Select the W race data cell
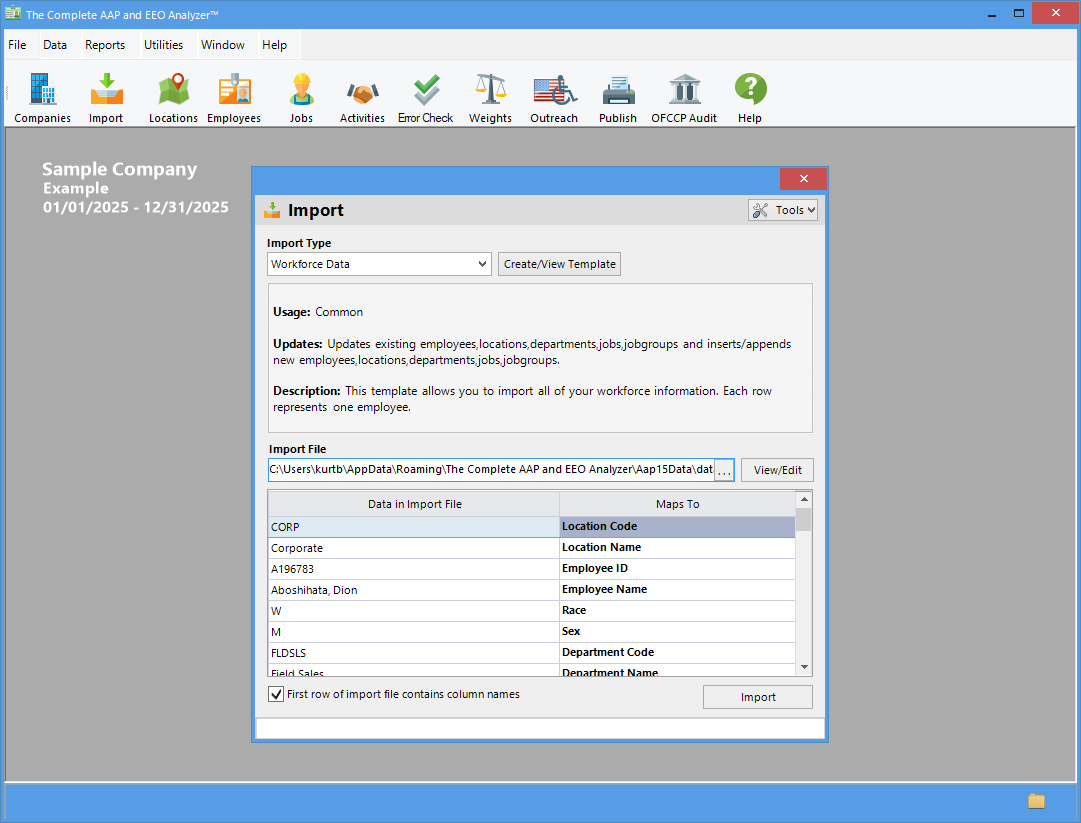The width and height of the screenshot is (1081, 823). click(414, 611)
